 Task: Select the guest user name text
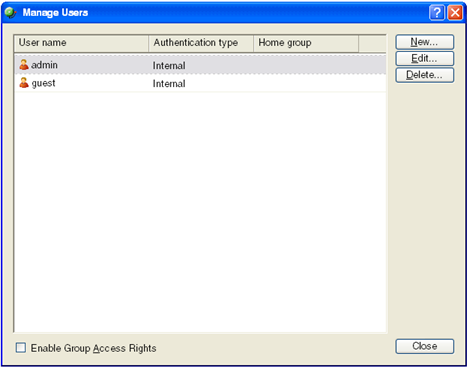[x=43, y=83]
